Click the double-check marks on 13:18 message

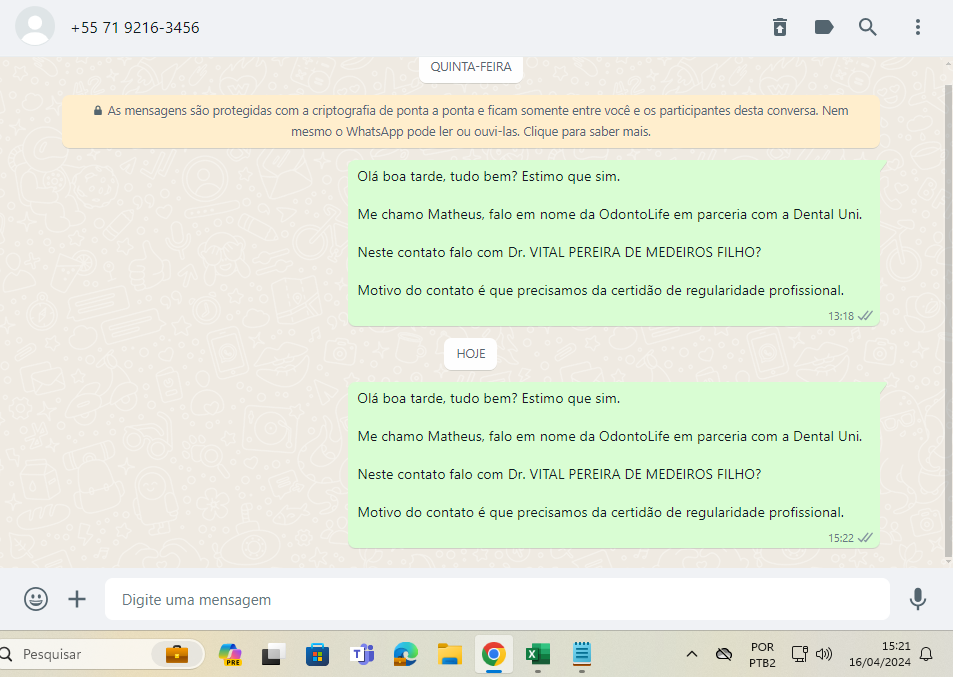865,315
